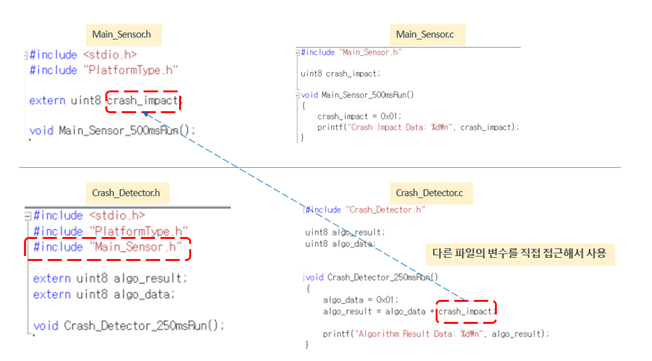
Task: Click '#include <stdio.h>' in Crash_Detector.h
Action: point(89,216)
